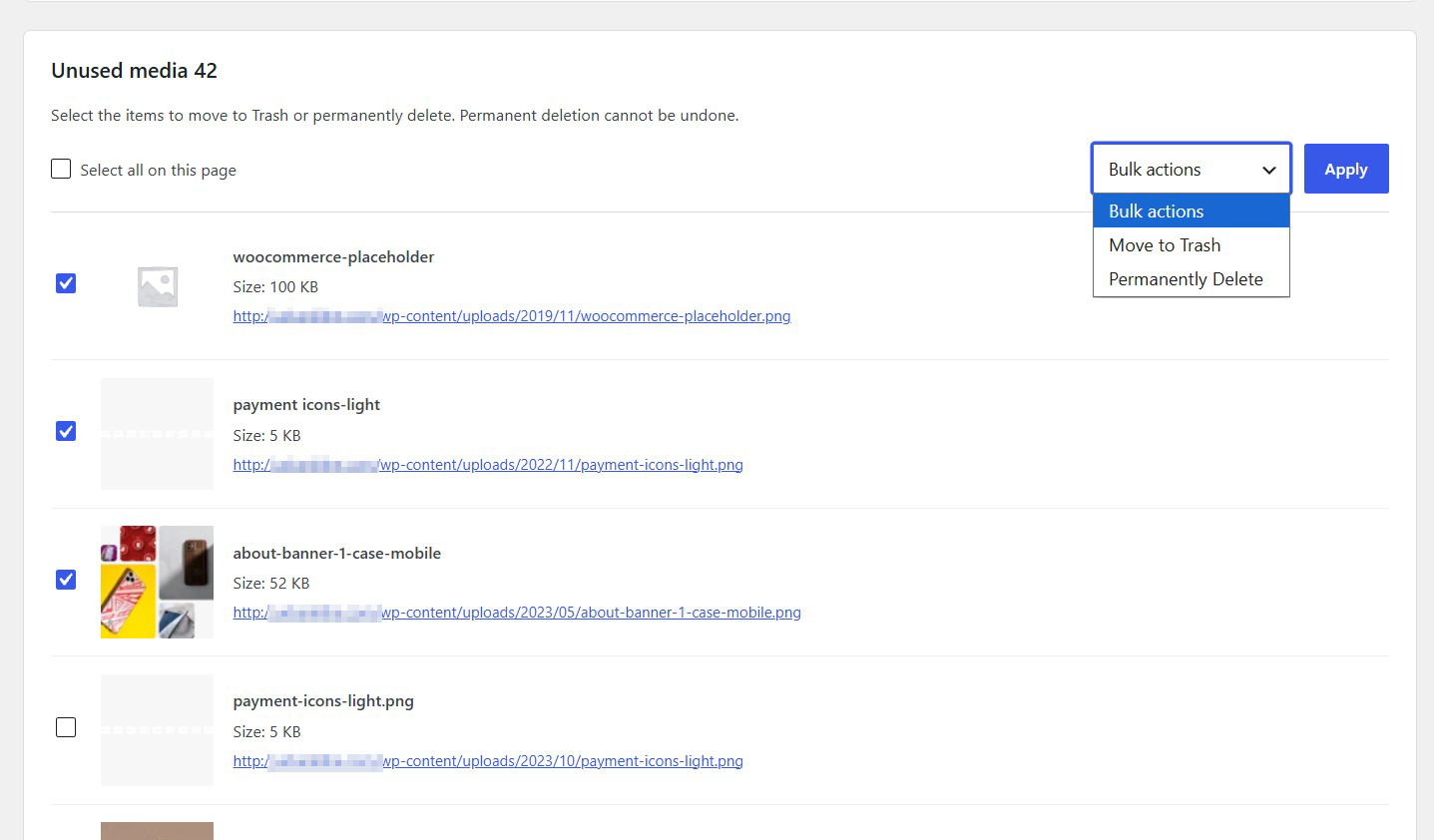Open the about-banner-1-case-mobile.png URL
The height and width of the screenshot is (840, 1434).
click(517, 613)
